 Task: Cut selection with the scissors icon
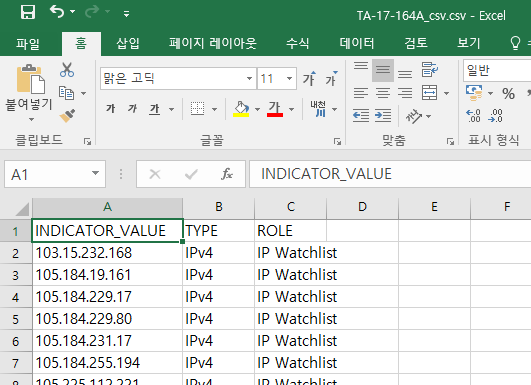point(67,70)
